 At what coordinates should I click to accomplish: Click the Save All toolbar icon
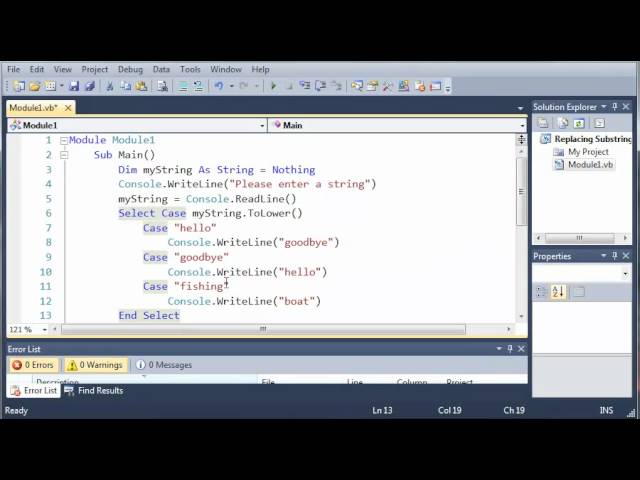(x=90, y=87)
